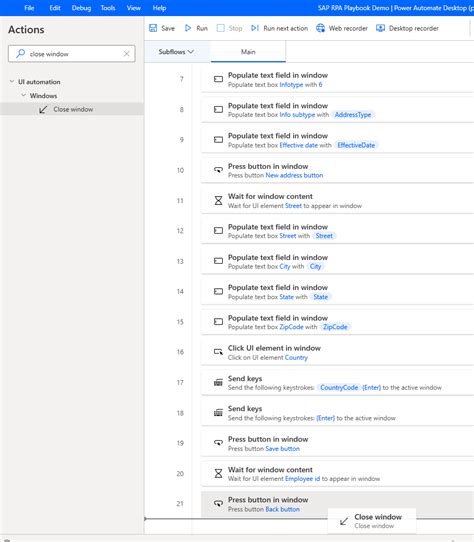Viewport: 474px width, 542px height.
Task: Click the AddressType variable in step 8
Action: tap(353, 115)
